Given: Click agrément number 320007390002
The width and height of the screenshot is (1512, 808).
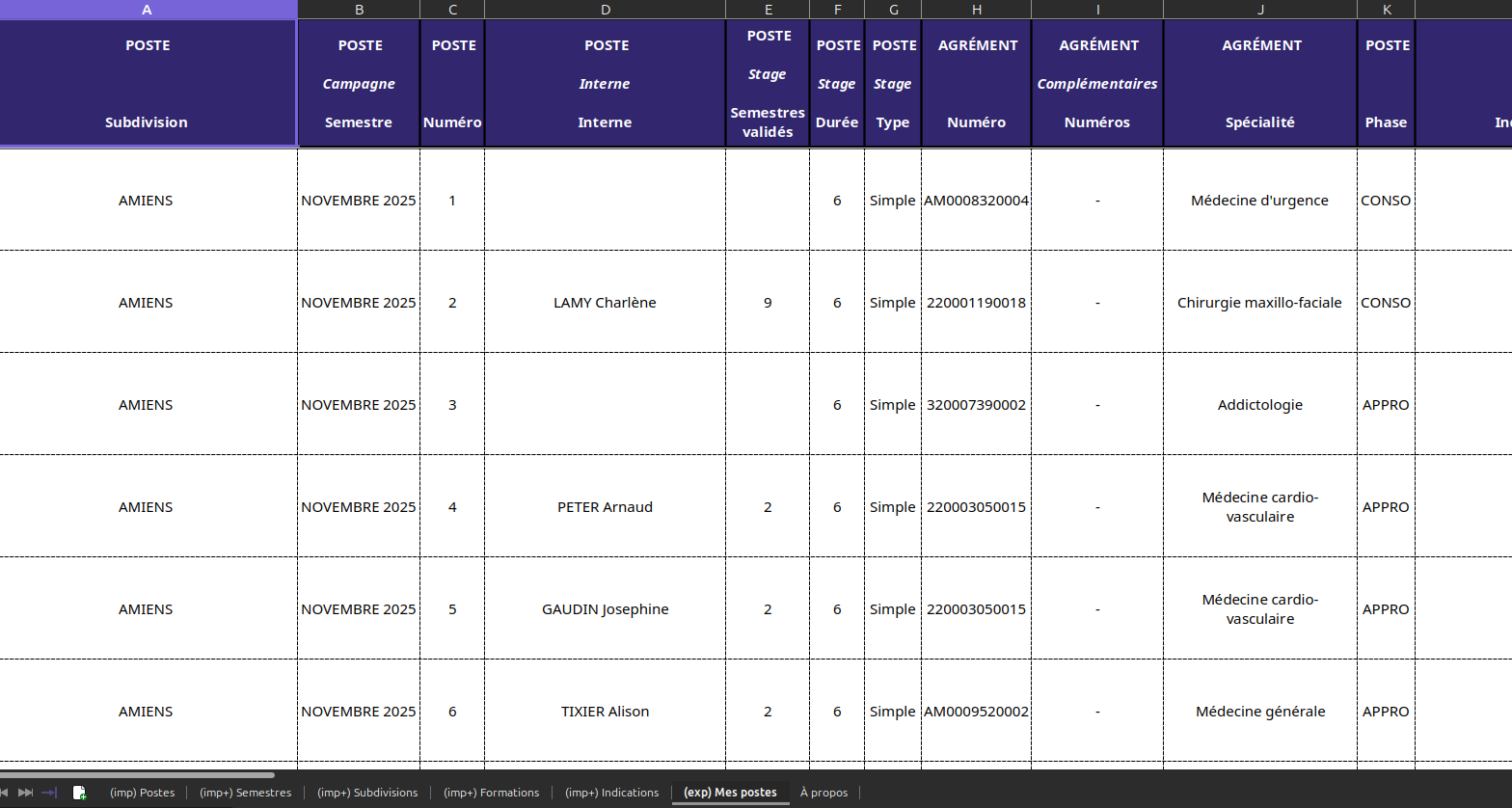Looking at the screenshot, I should 976,405.
